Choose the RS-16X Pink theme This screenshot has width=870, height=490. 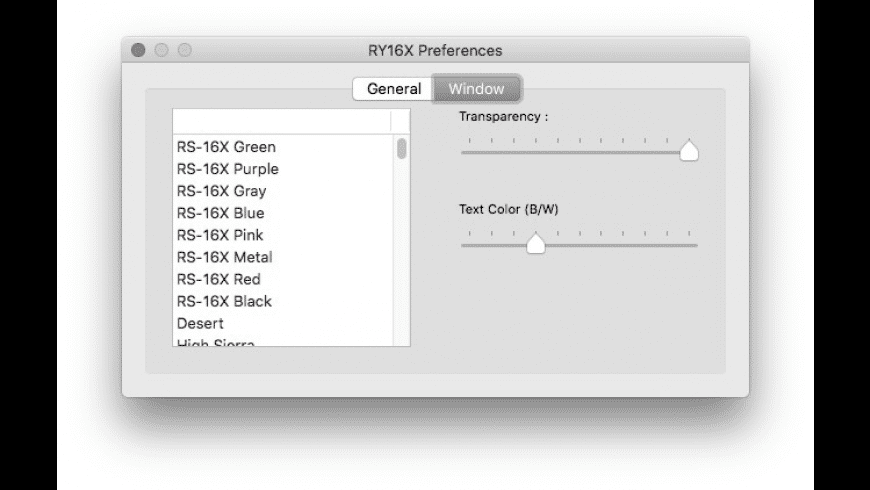[220, 235]
